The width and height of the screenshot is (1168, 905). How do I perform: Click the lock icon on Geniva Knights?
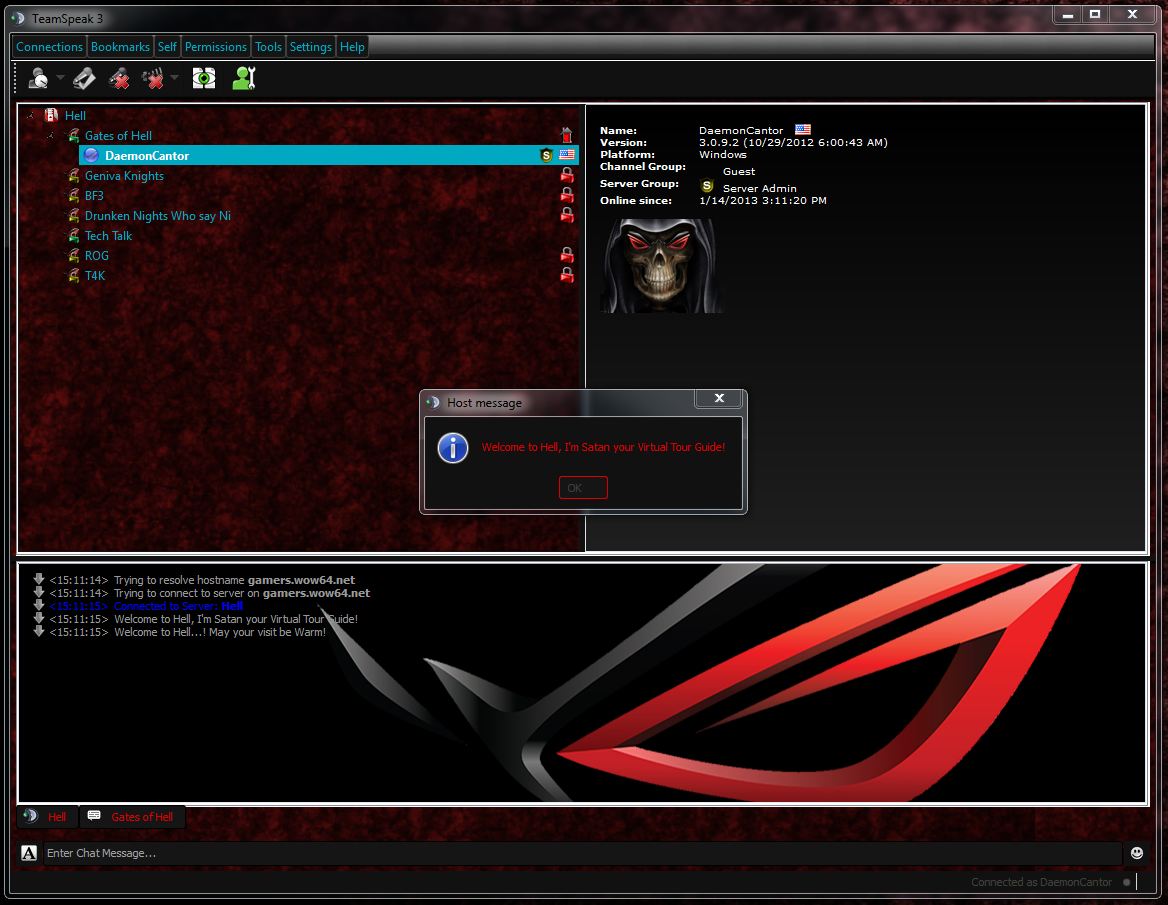(x=567, y=176)
